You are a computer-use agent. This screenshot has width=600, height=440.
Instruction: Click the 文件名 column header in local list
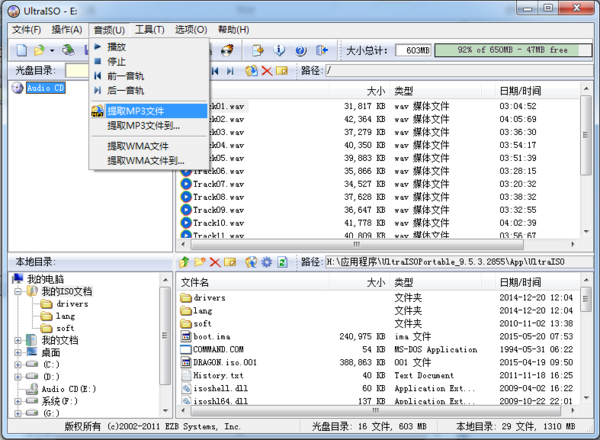[x=254, y=283]
